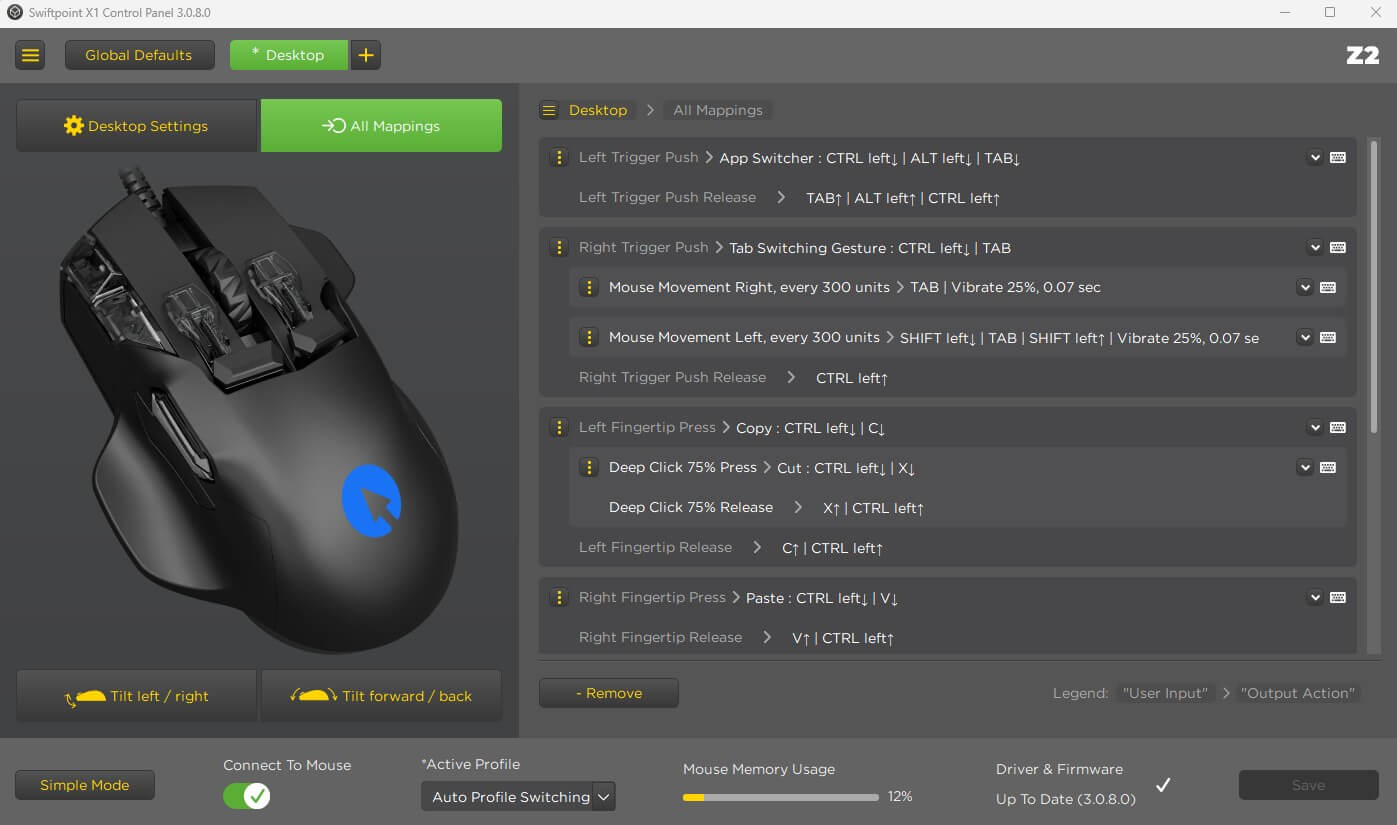This screenshot has height=825, width=1397.
Task: Open options dots for Left Fingertip Press mapping
Action: 559,428
